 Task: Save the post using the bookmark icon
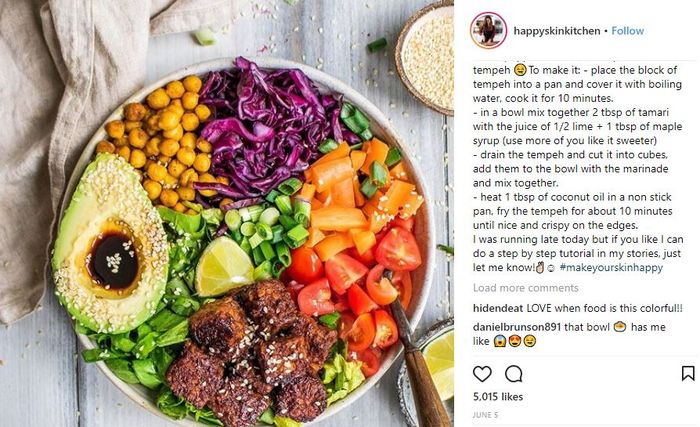(688, 373)
